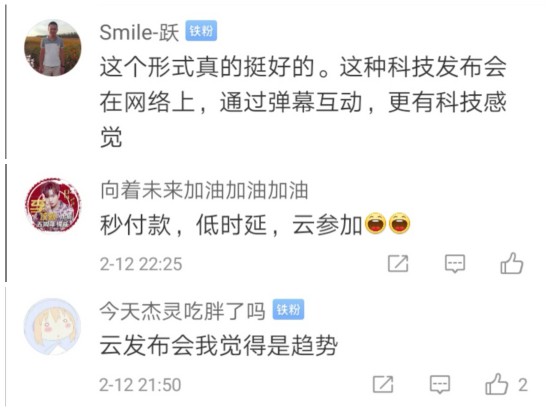
Task: Share the 云发布会我觉得是趋势 comment
Action: (383, 385)
